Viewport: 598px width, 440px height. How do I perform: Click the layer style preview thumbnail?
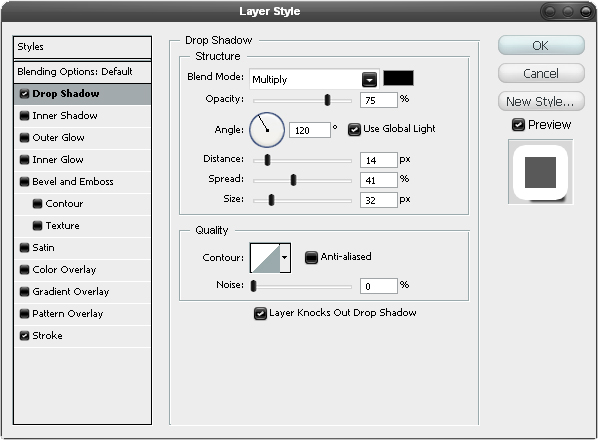(x=540, y=172)
